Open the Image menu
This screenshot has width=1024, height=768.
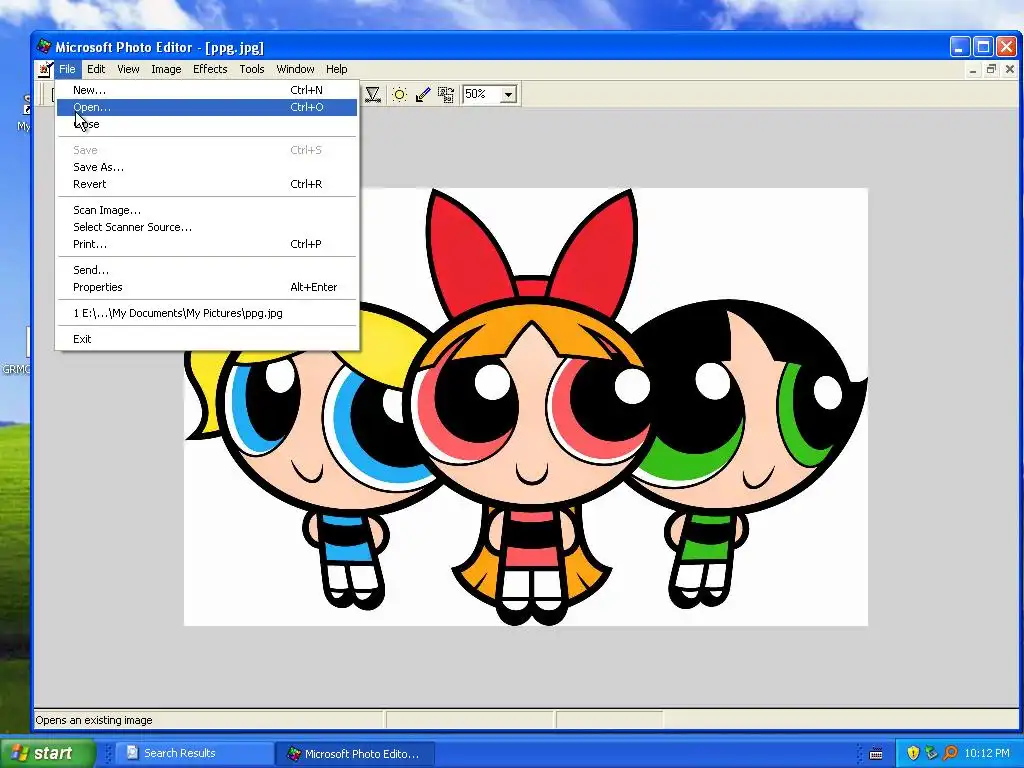167,69
